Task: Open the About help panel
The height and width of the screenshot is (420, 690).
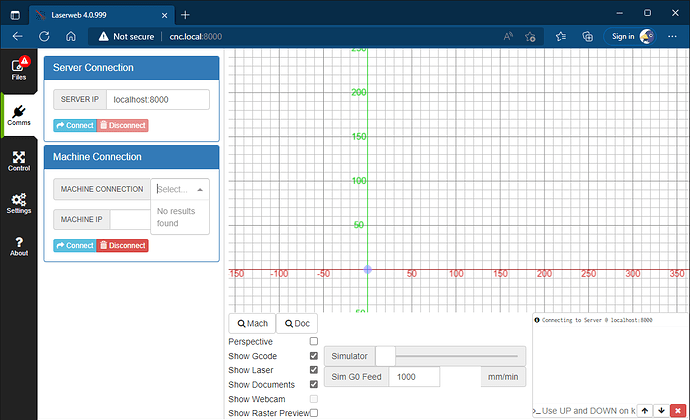Action: point(19,246)
